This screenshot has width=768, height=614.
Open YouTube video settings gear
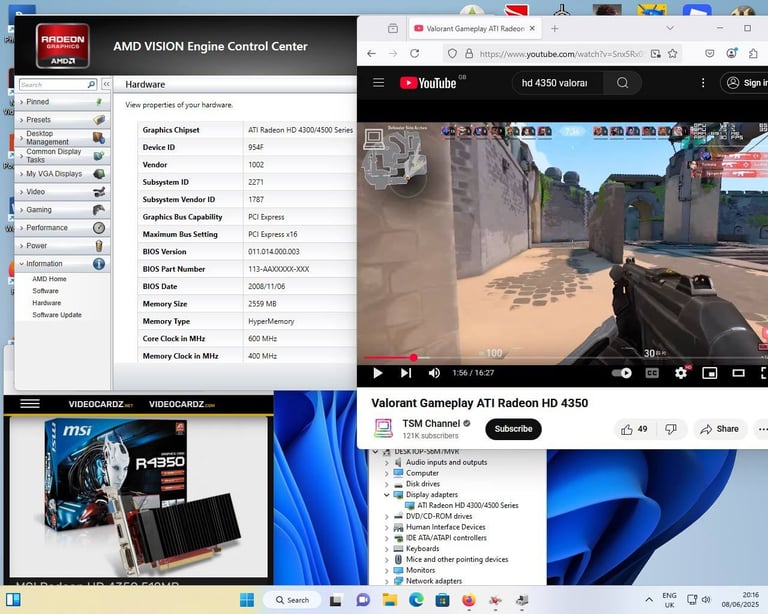click(x=681, y=373)
